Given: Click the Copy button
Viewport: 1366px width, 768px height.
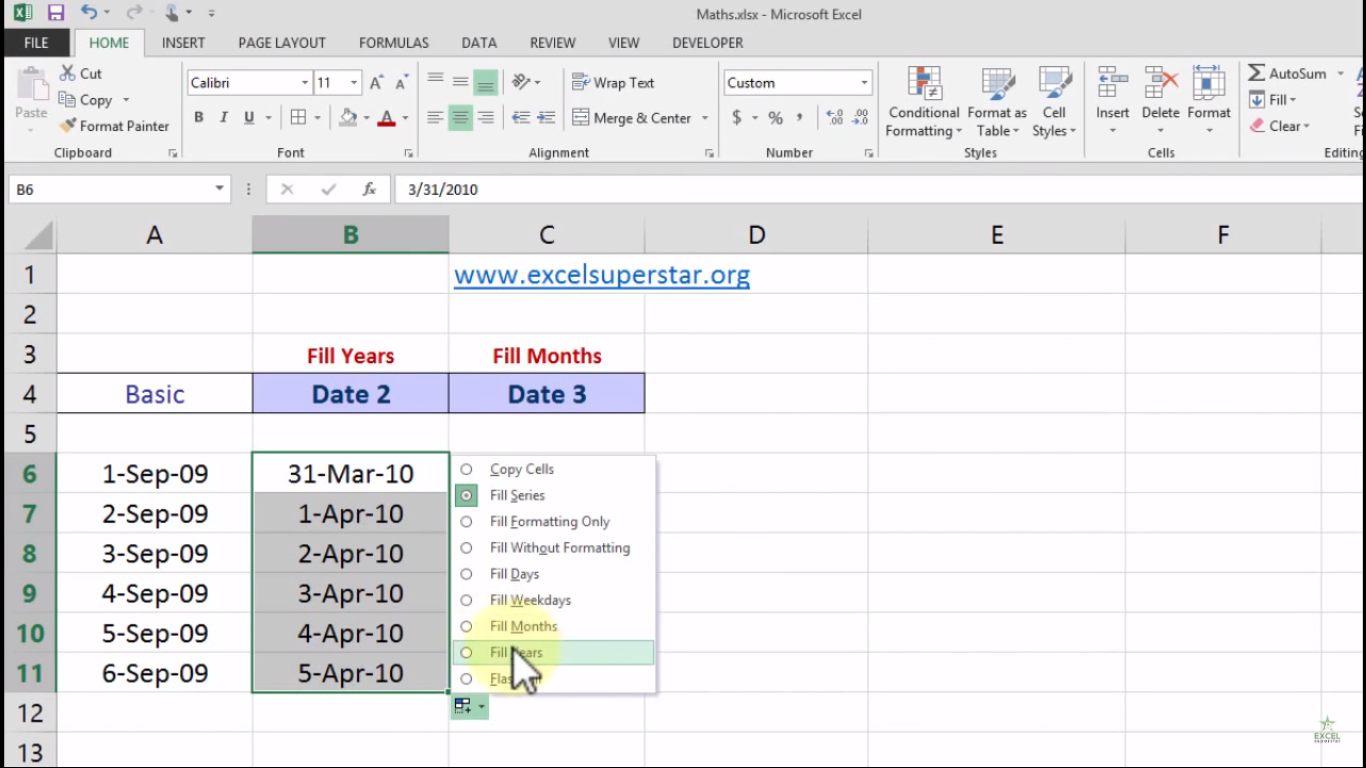Looking at the screenshot, I should coord(86,100).
